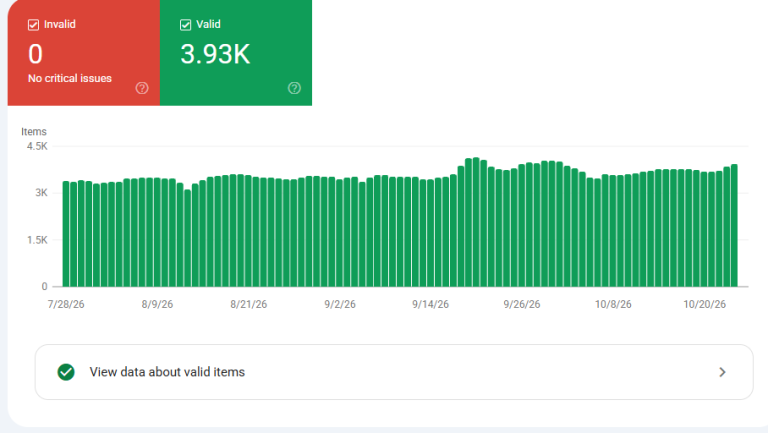This screenshot has height=433, width=768.
Task: Click the 7/28/26 date axis label
Action: pos(66,304)
